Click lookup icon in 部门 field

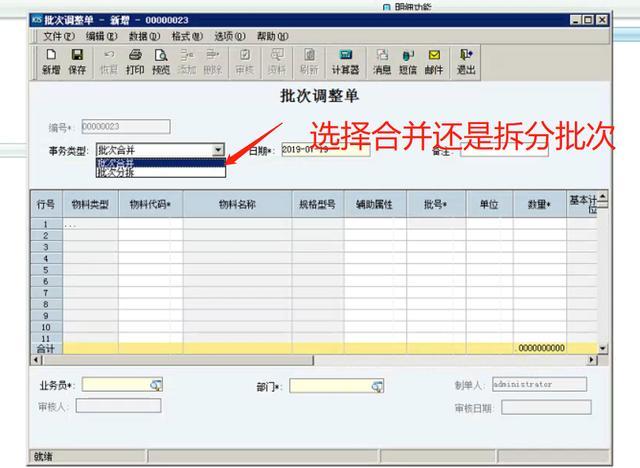pos(377,386)
